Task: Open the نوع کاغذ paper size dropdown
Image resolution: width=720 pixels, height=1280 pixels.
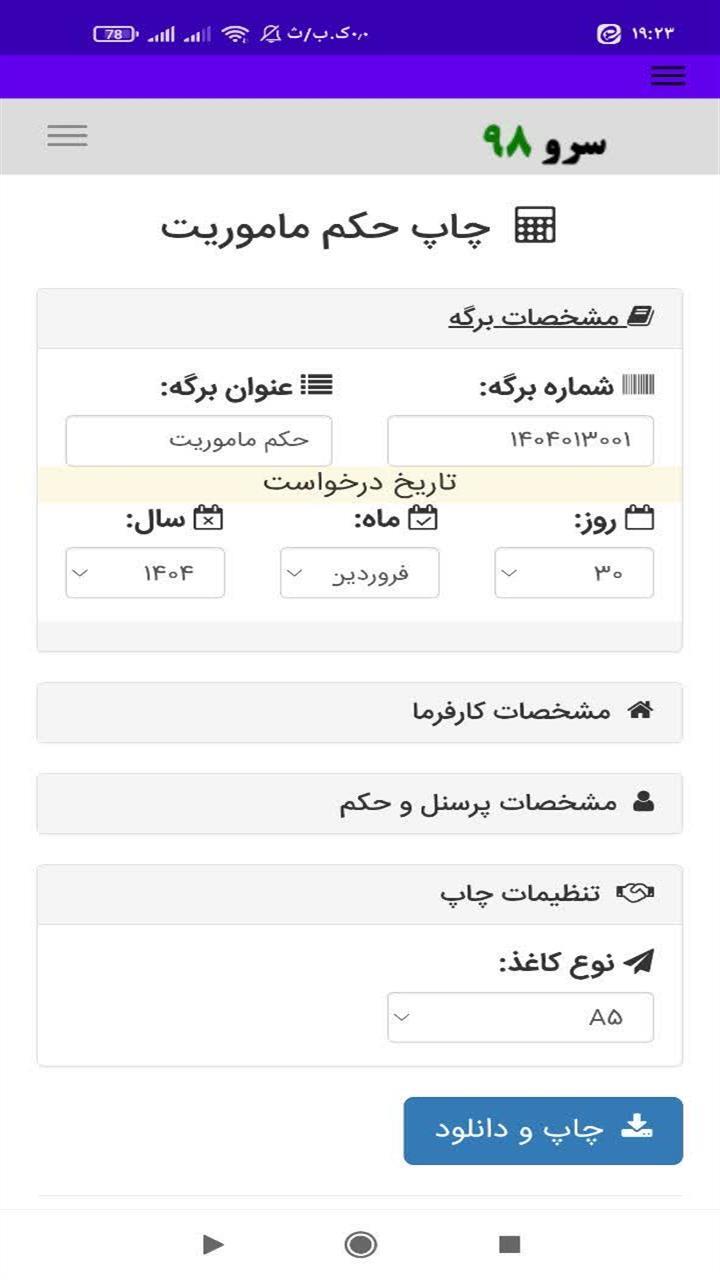Action: [x=520, y=1017]
